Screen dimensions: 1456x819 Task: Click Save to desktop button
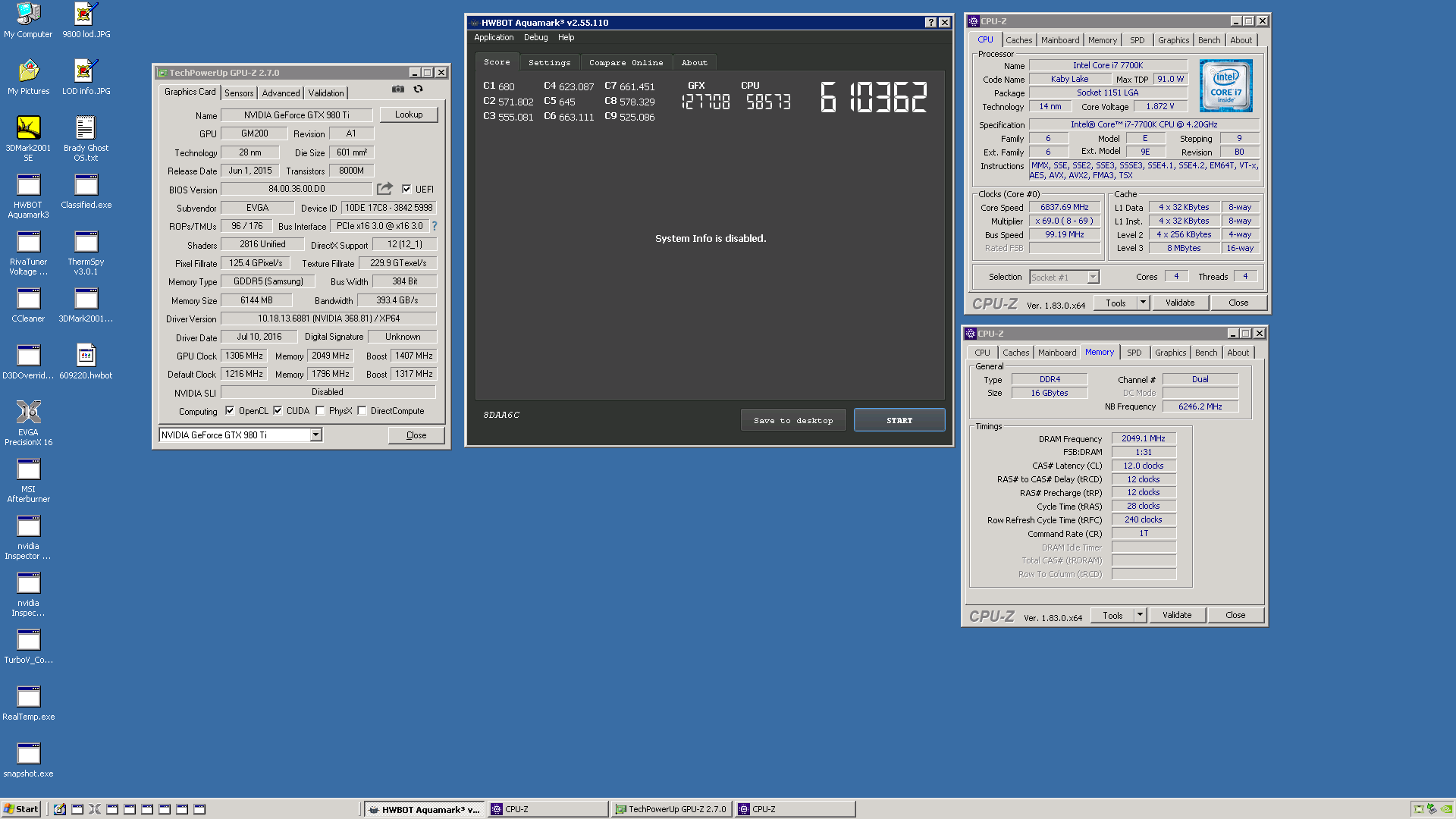tap(793, 420)
